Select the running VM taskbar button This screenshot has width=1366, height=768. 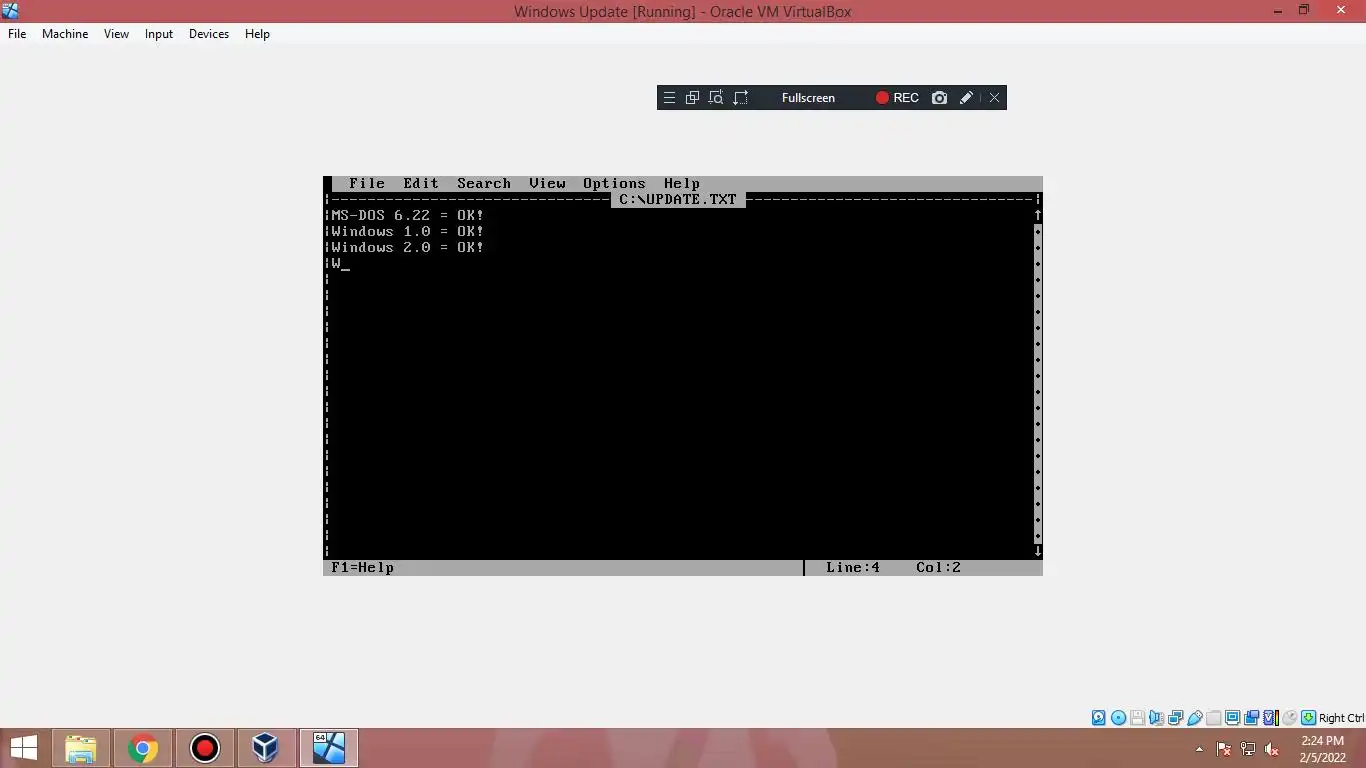point(328,748)
